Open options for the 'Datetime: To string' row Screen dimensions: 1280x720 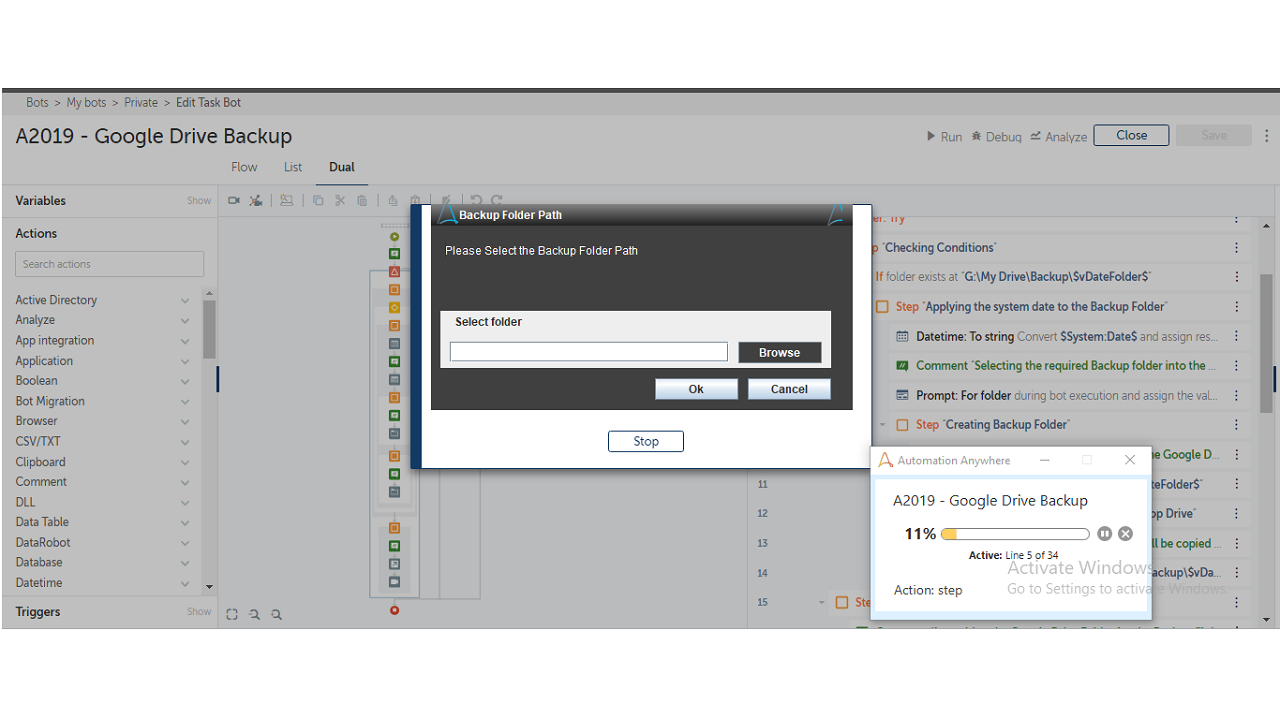[1237, 336]
